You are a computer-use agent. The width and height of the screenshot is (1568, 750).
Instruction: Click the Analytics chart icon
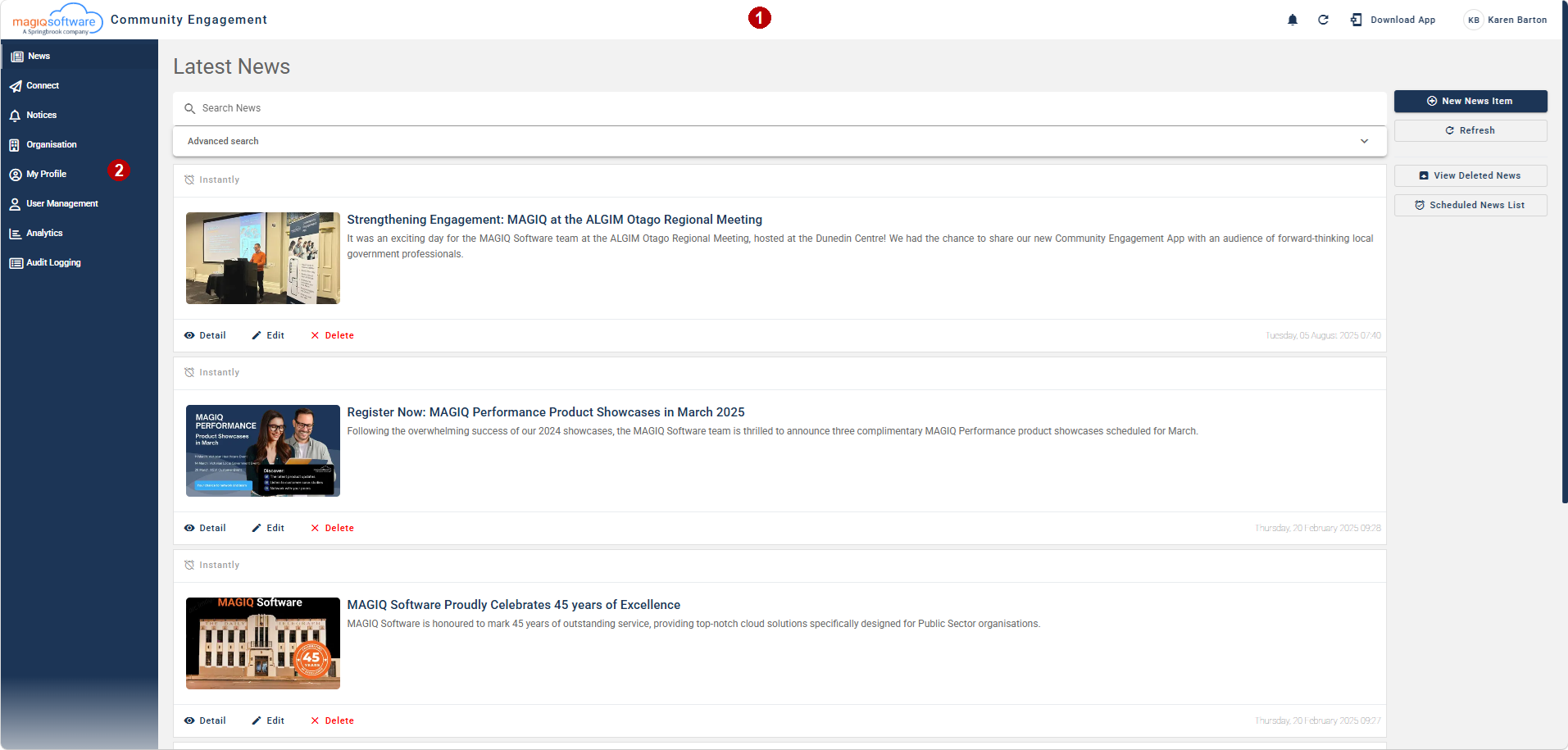point(15,234)
